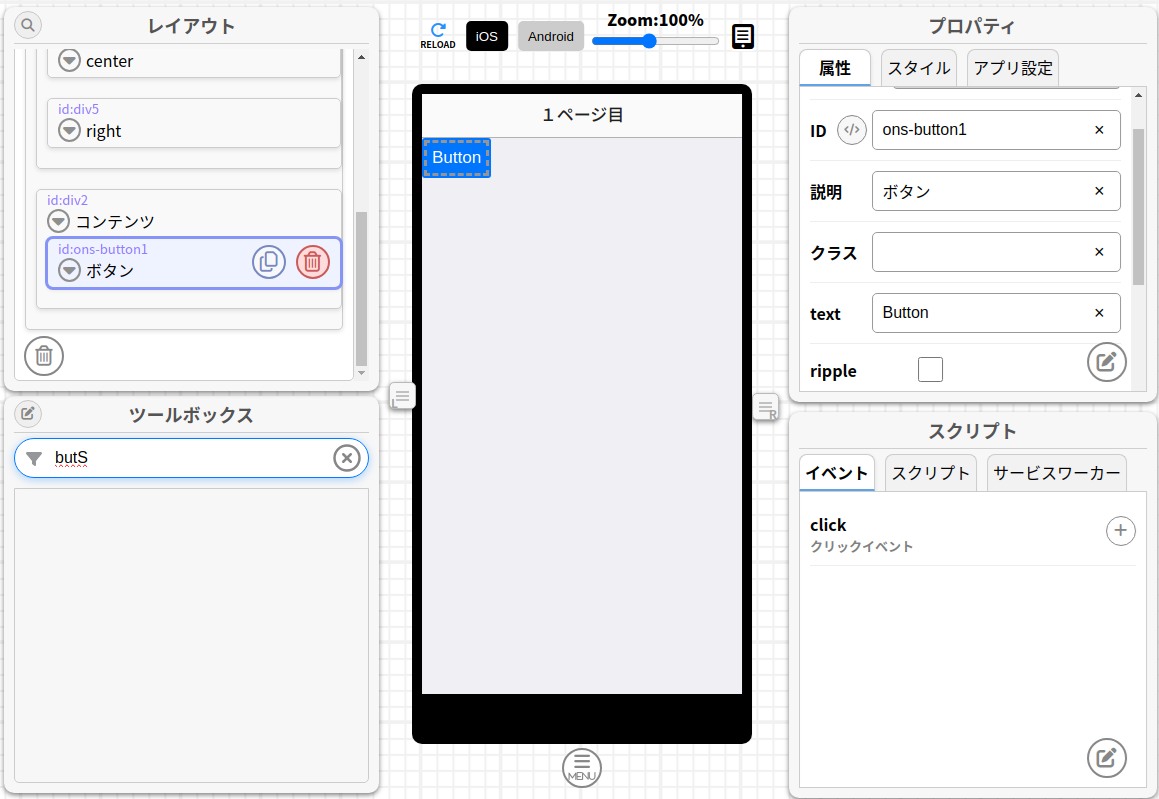Open the page list icon beside the zoom slider
1159x799 pixels.
742,36
